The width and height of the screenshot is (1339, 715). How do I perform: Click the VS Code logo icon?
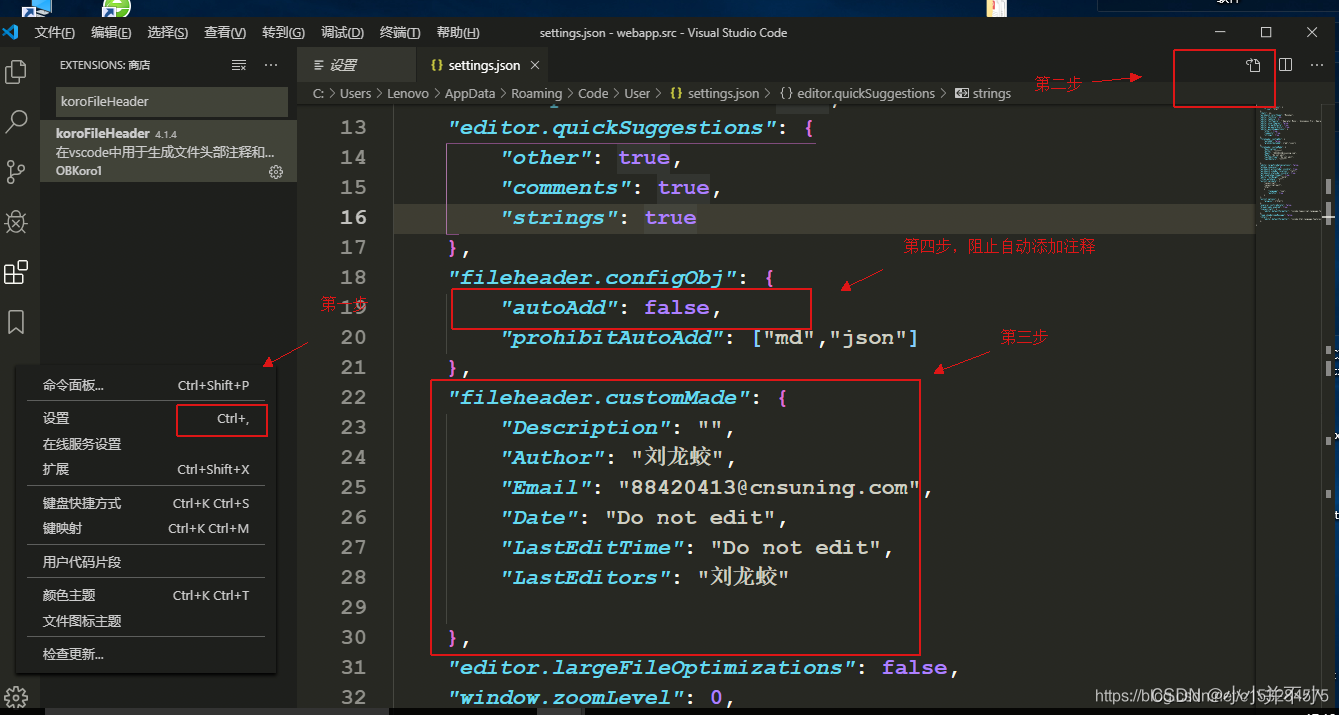pos(10,32)
